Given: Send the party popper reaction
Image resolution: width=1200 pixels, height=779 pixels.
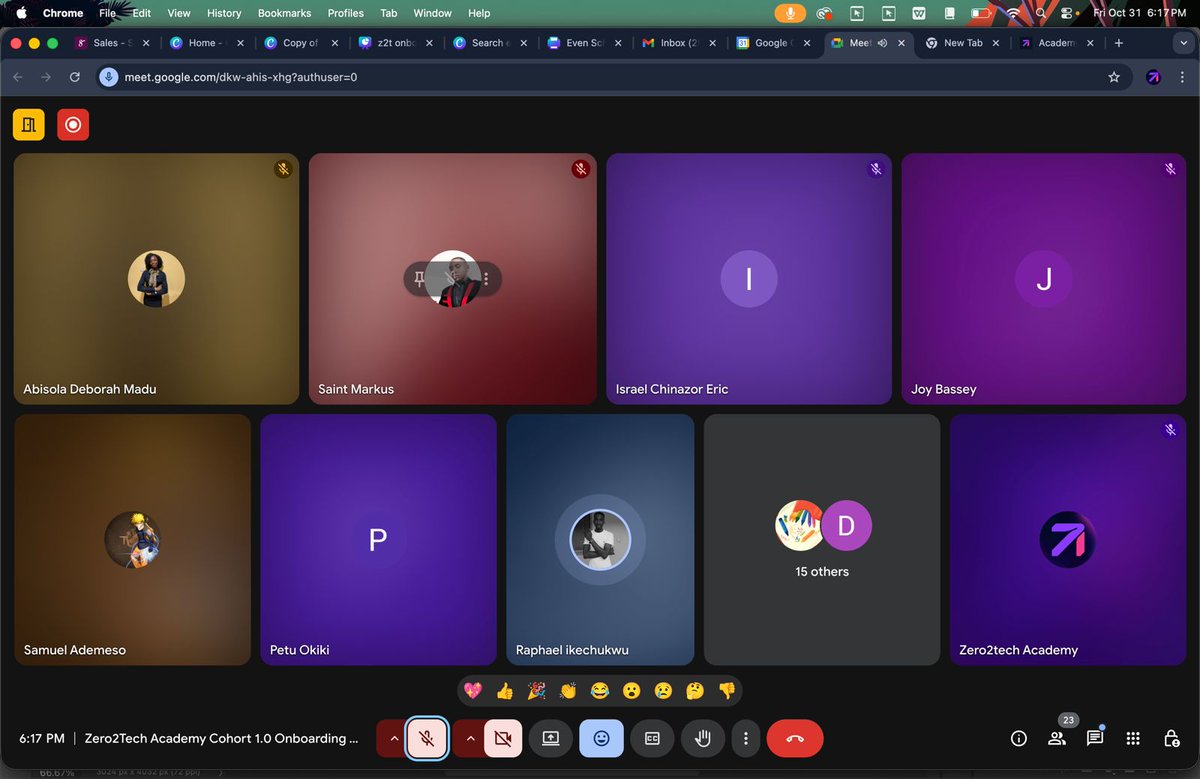Looking at the screenshot, I should click(537, 691).
